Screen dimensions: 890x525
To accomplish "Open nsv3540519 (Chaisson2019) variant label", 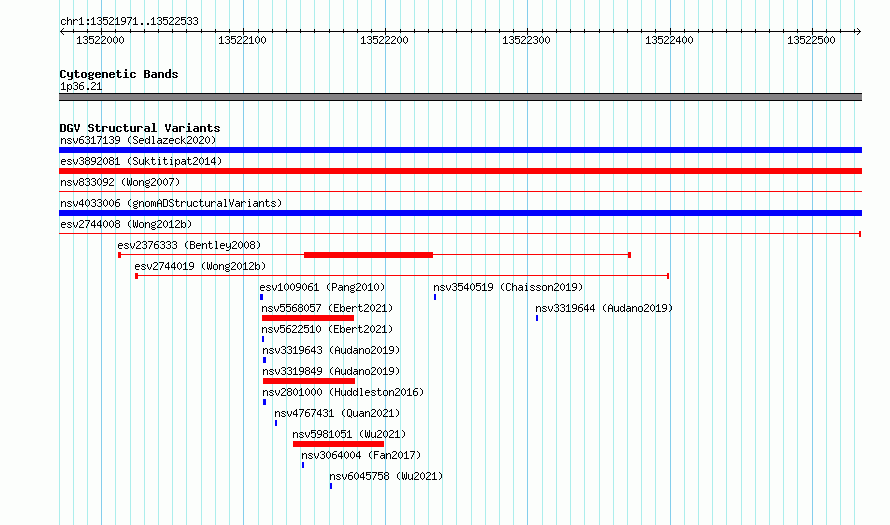I will [x=508, y=287].
